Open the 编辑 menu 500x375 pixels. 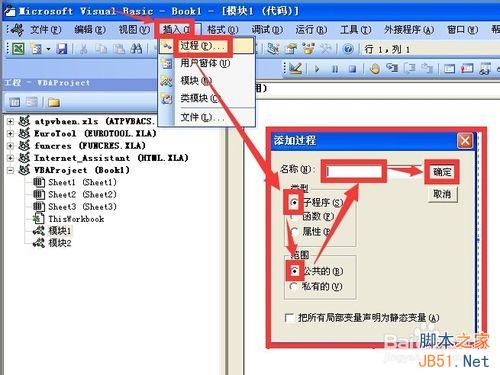[90, 30]
